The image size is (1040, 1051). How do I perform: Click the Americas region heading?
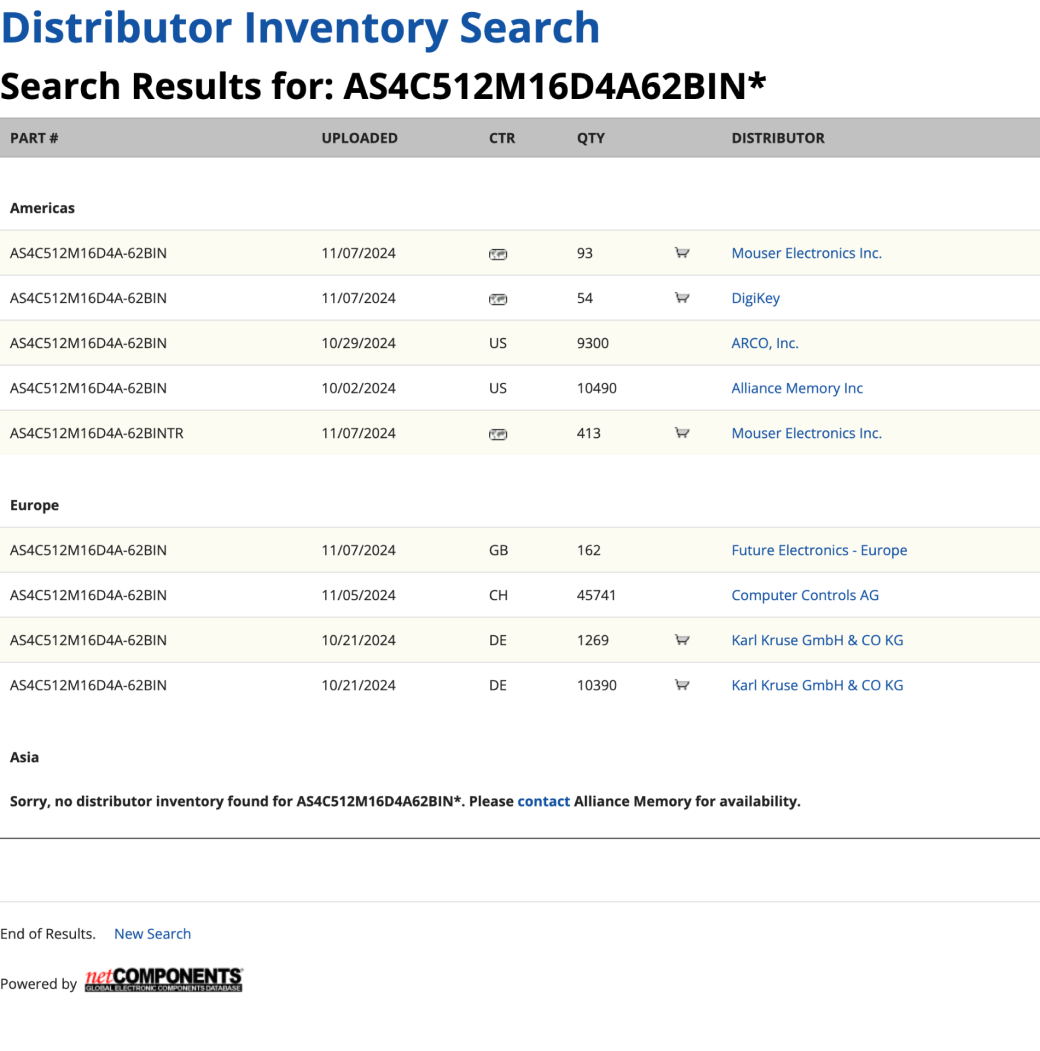(x=42, y=208)
